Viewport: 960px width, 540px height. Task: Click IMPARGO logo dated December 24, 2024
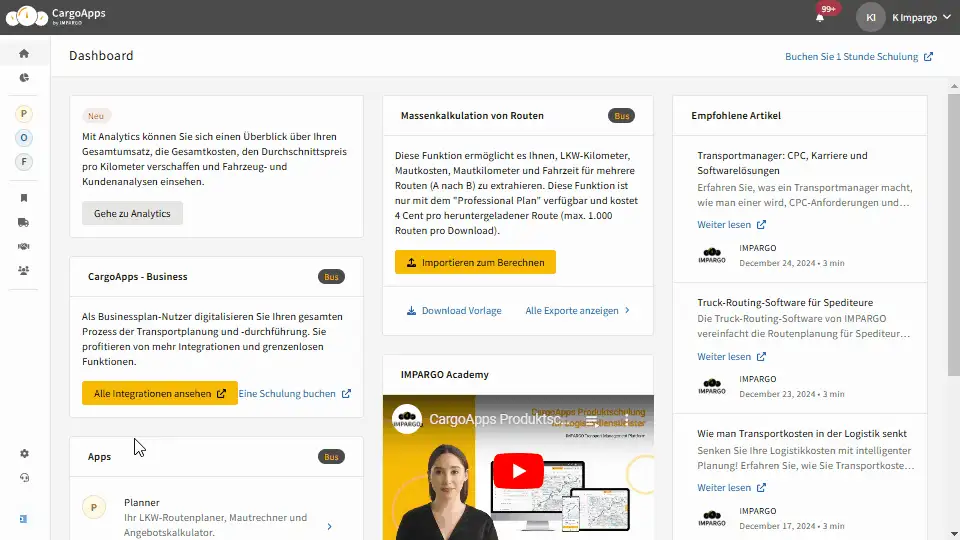[712, 255]
